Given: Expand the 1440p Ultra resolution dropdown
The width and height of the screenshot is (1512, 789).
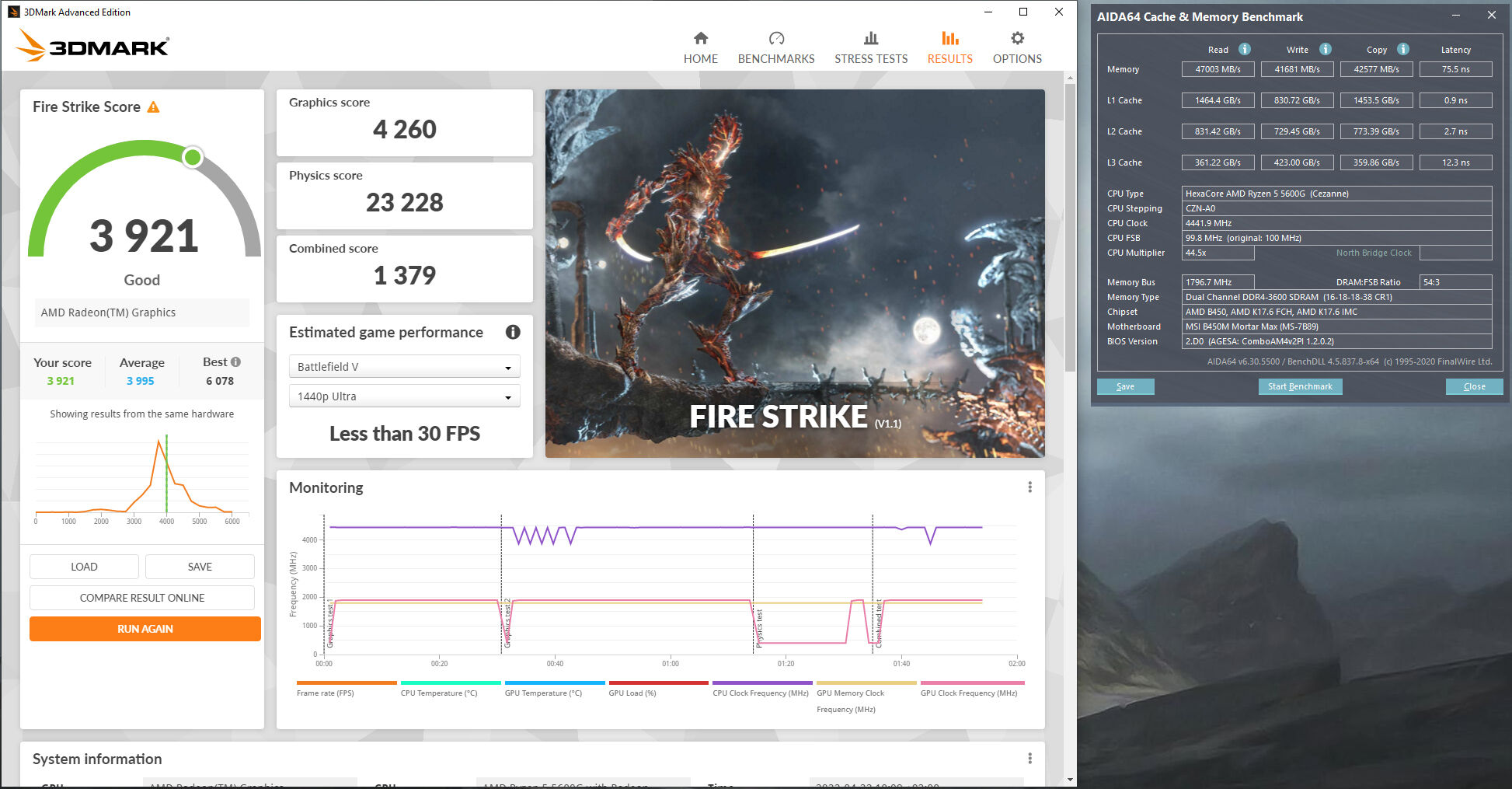Looking at the screenshot, I should pyautogui.click(x=404, y=396).
